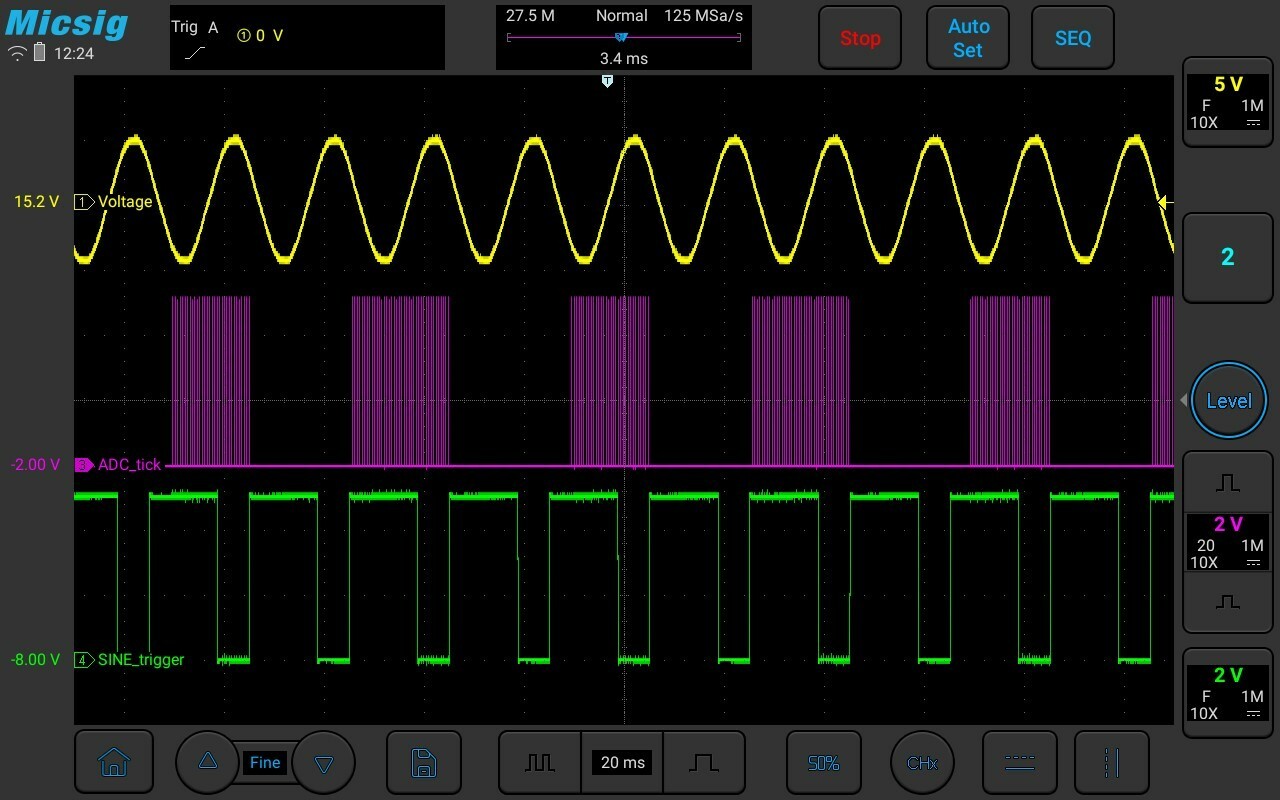Open the Trig A trigger settings panel
Viewport: 1280px width, 800px height.
307,37
